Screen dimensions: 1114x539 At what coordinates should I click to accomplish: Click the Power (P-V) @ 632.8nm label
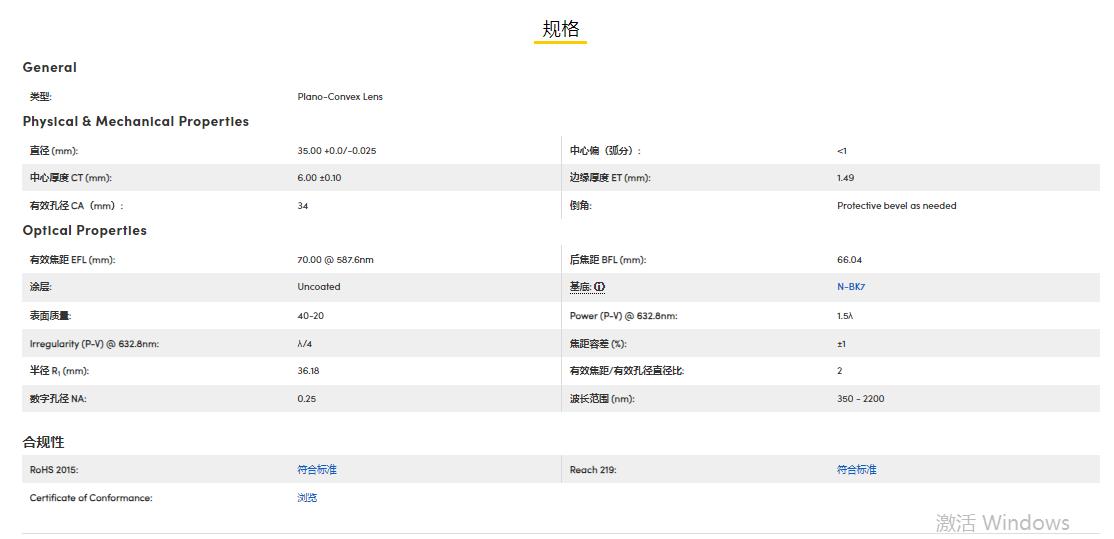point(624,315)
